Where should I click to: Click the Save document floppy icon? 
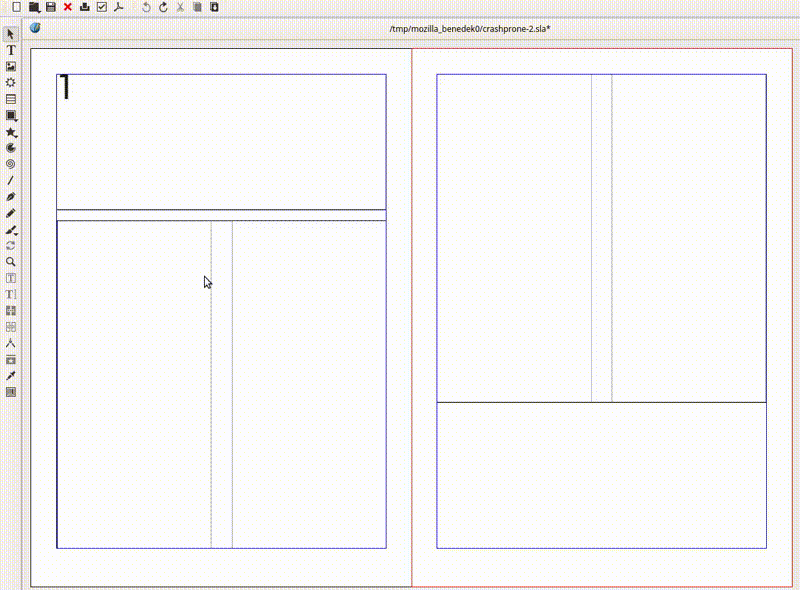(50, 7)
